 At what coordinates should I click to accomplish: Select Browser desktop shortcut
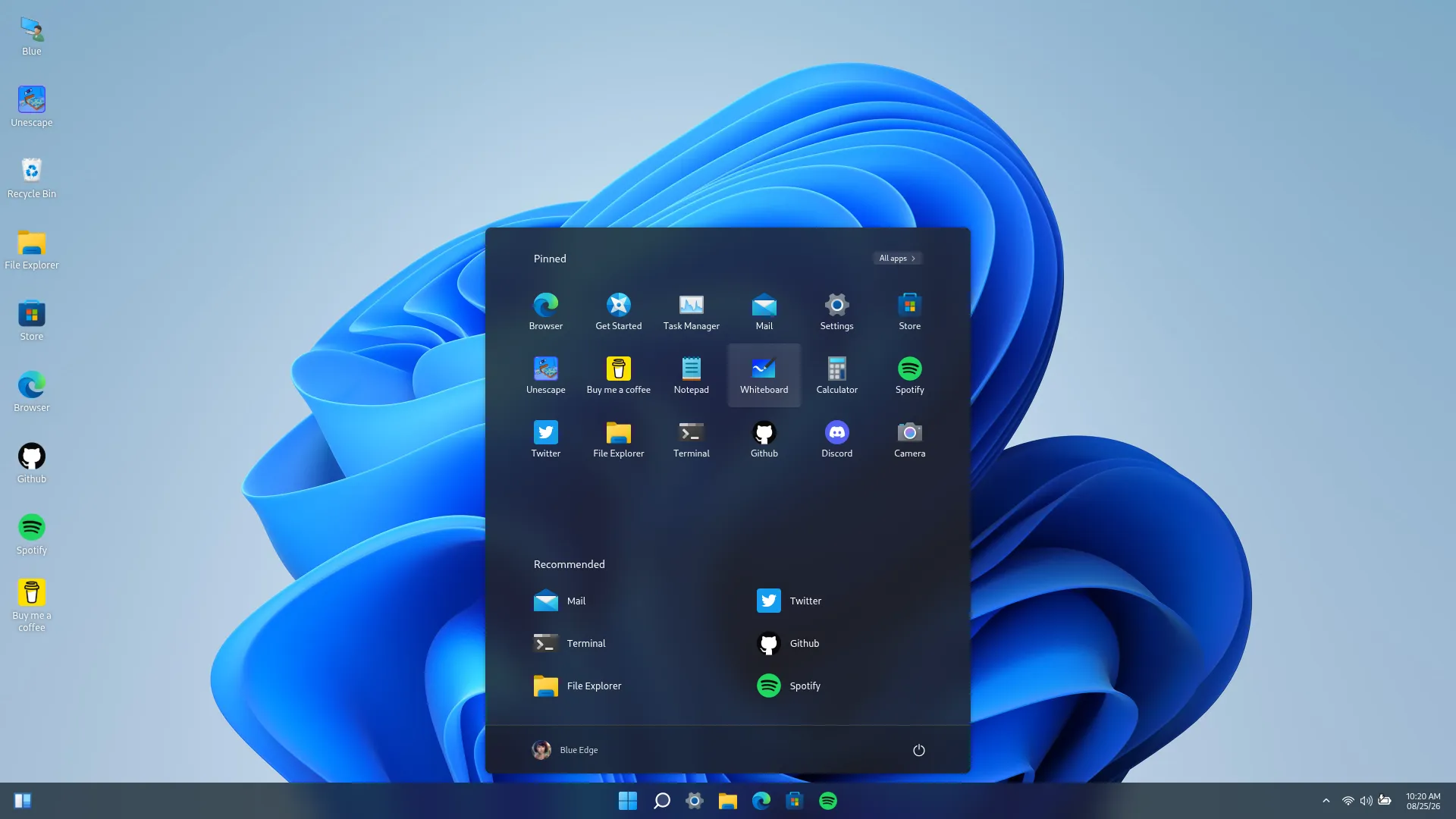(x=32, y=392)
